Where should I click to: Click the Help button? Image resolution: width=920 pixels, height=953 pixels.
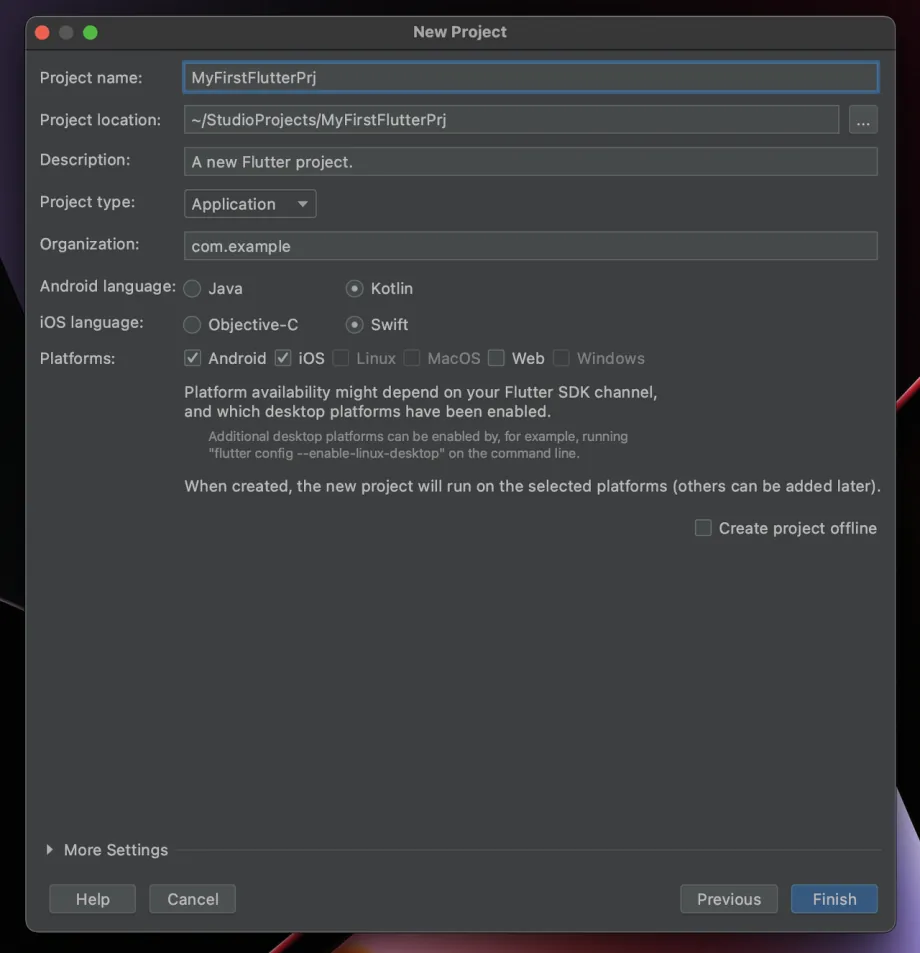click(x=92, y=899)
